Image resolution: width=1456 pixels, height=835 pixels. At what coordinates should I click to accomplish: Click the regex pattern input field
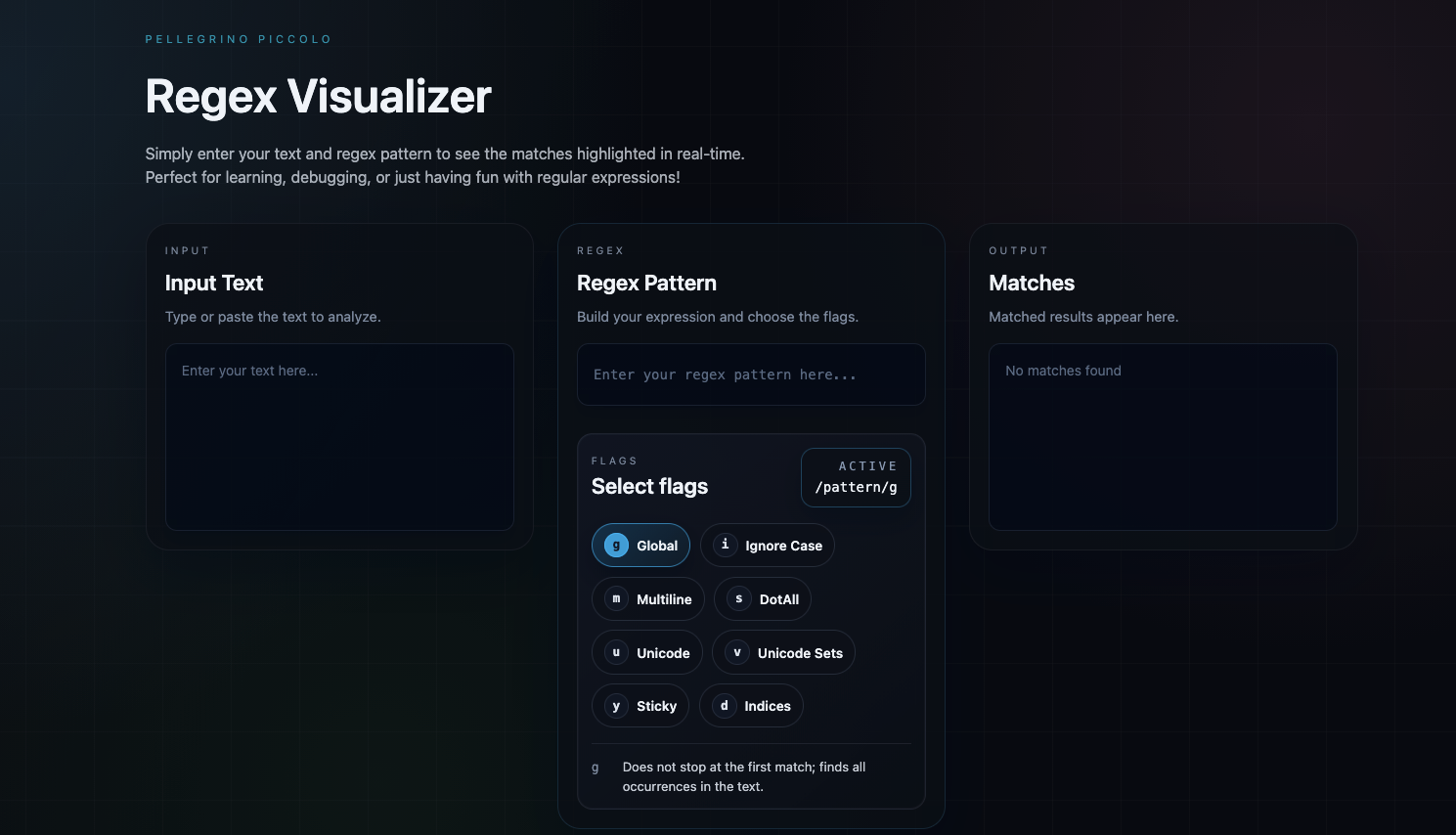751,374
